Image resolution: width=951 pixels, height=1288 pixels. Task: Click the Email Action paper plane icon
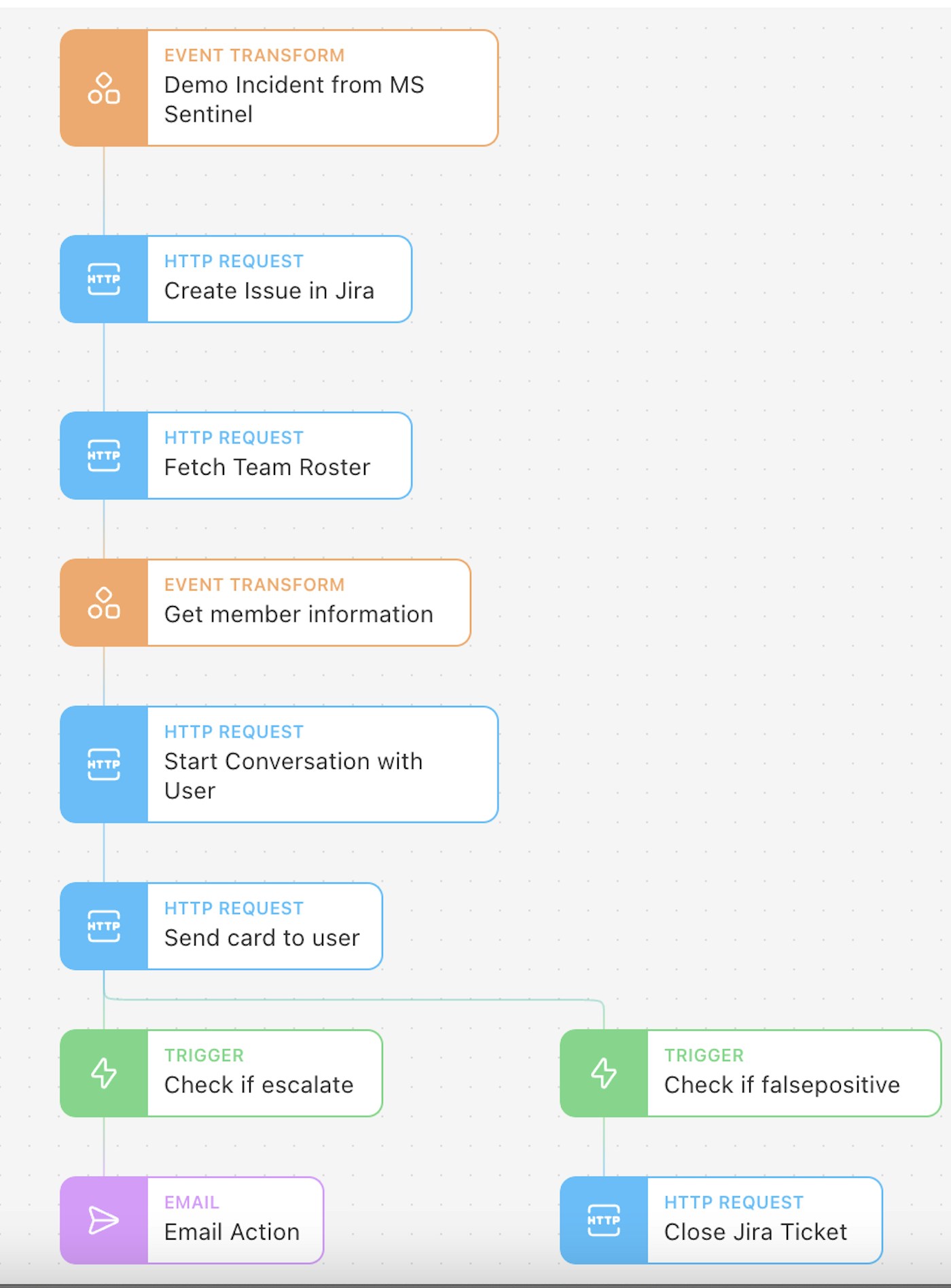[x=104, y=1220]
